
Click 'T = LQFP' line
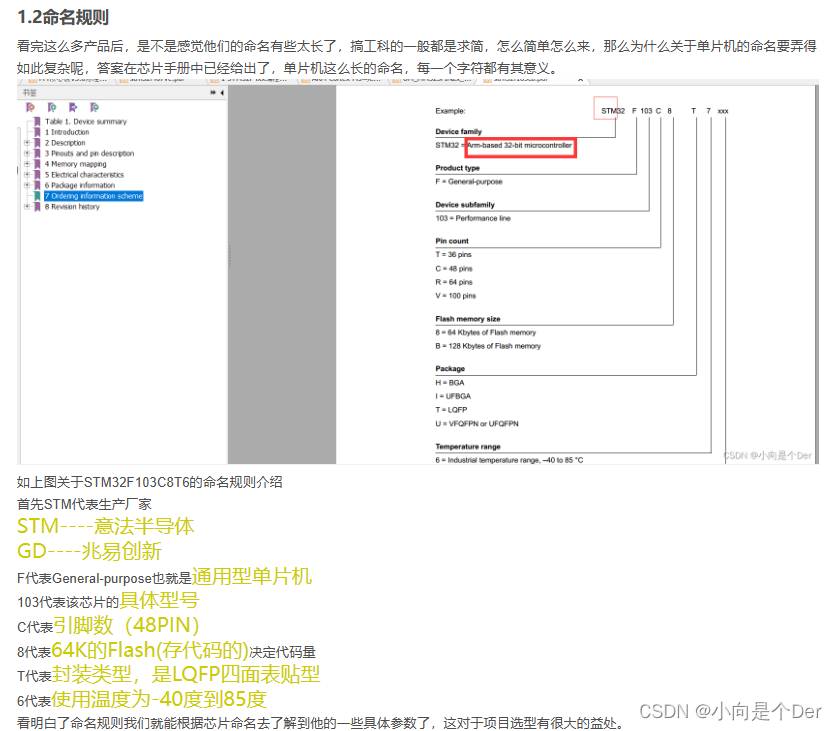pyautogui.click(x=451, y=410)
